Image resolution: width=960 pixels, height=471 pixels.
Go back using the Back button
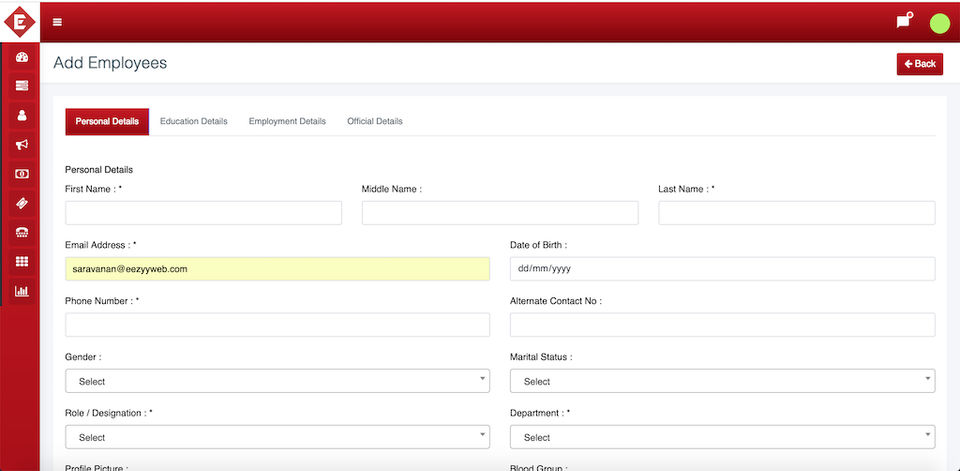click(920, 64)
